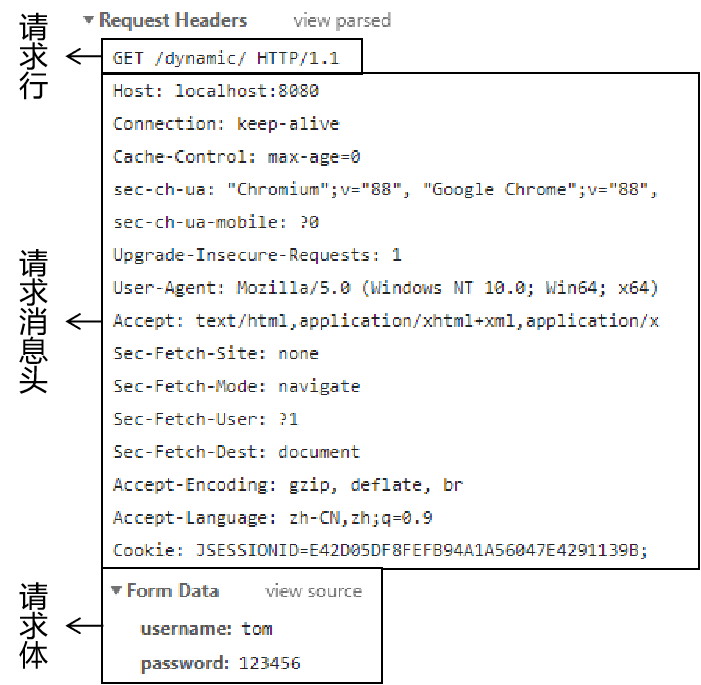The image size is (701, 685).
Task: Select the Connection: keep-alive header
Action: [226, 124]
